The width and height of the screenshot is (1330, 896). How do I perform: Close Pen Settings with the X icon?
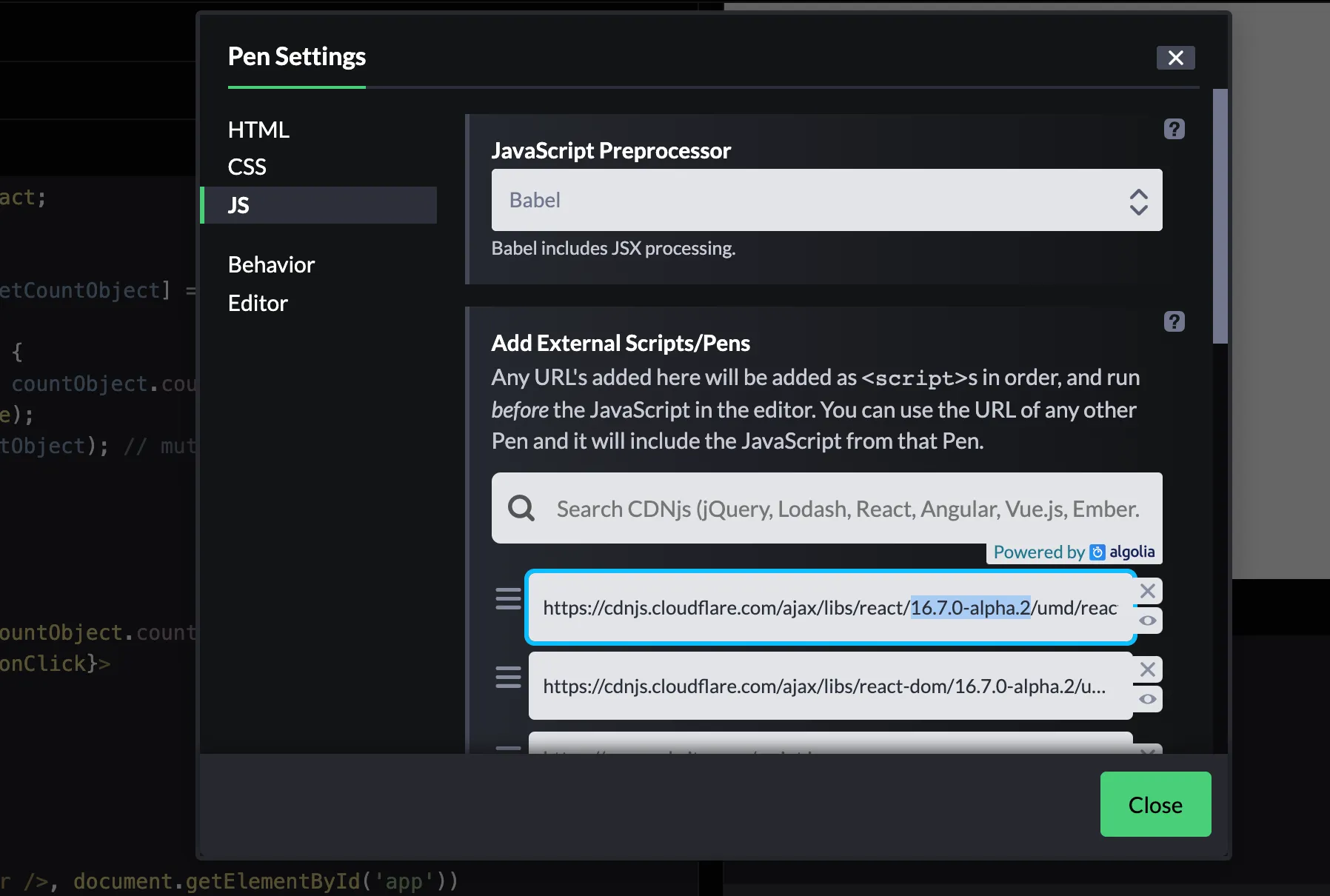[1175, 58]
